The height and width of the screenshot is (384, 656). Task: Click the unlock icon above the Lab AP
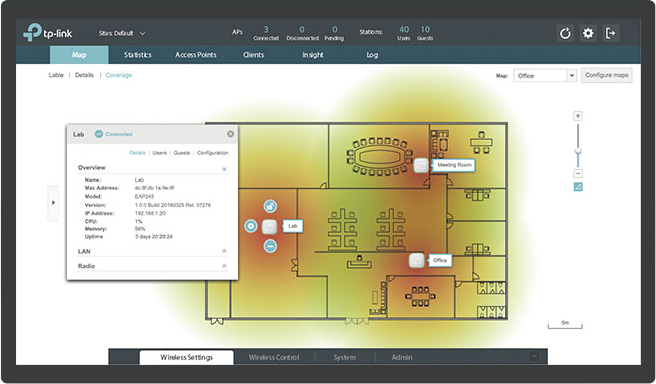tap(270, 206)
